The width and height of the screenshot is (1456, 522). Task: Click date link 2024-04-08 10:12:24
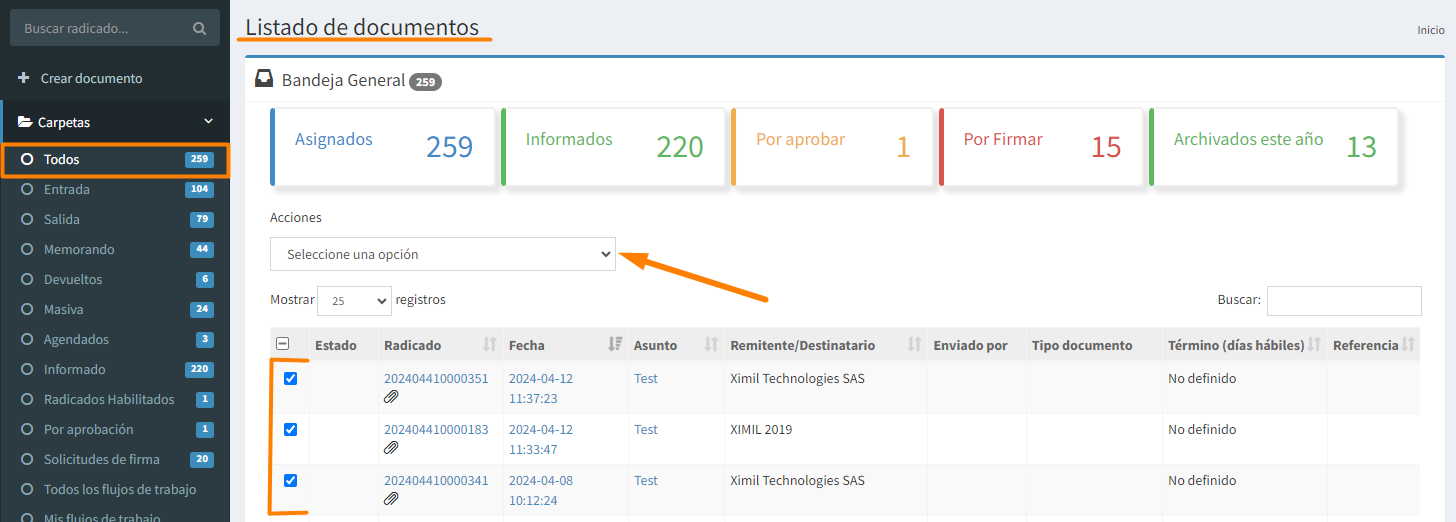[x=541, y=490]
